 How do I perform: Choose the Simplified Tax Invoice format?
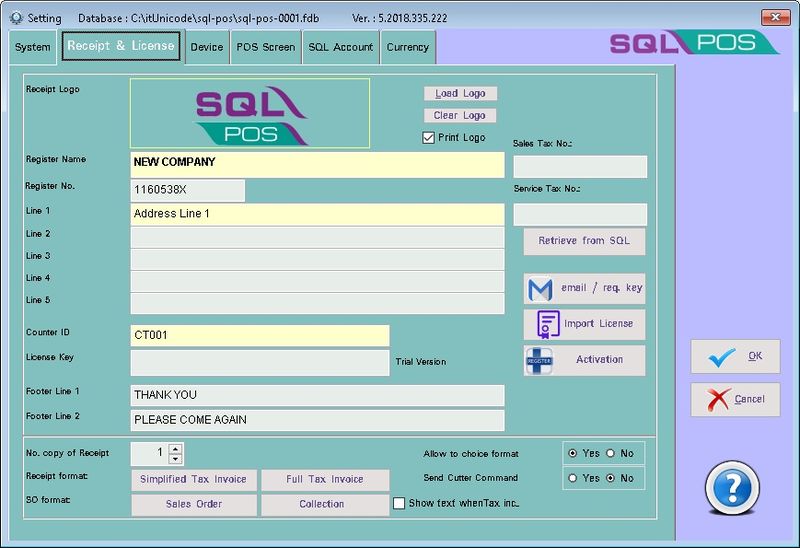[193, 480]
